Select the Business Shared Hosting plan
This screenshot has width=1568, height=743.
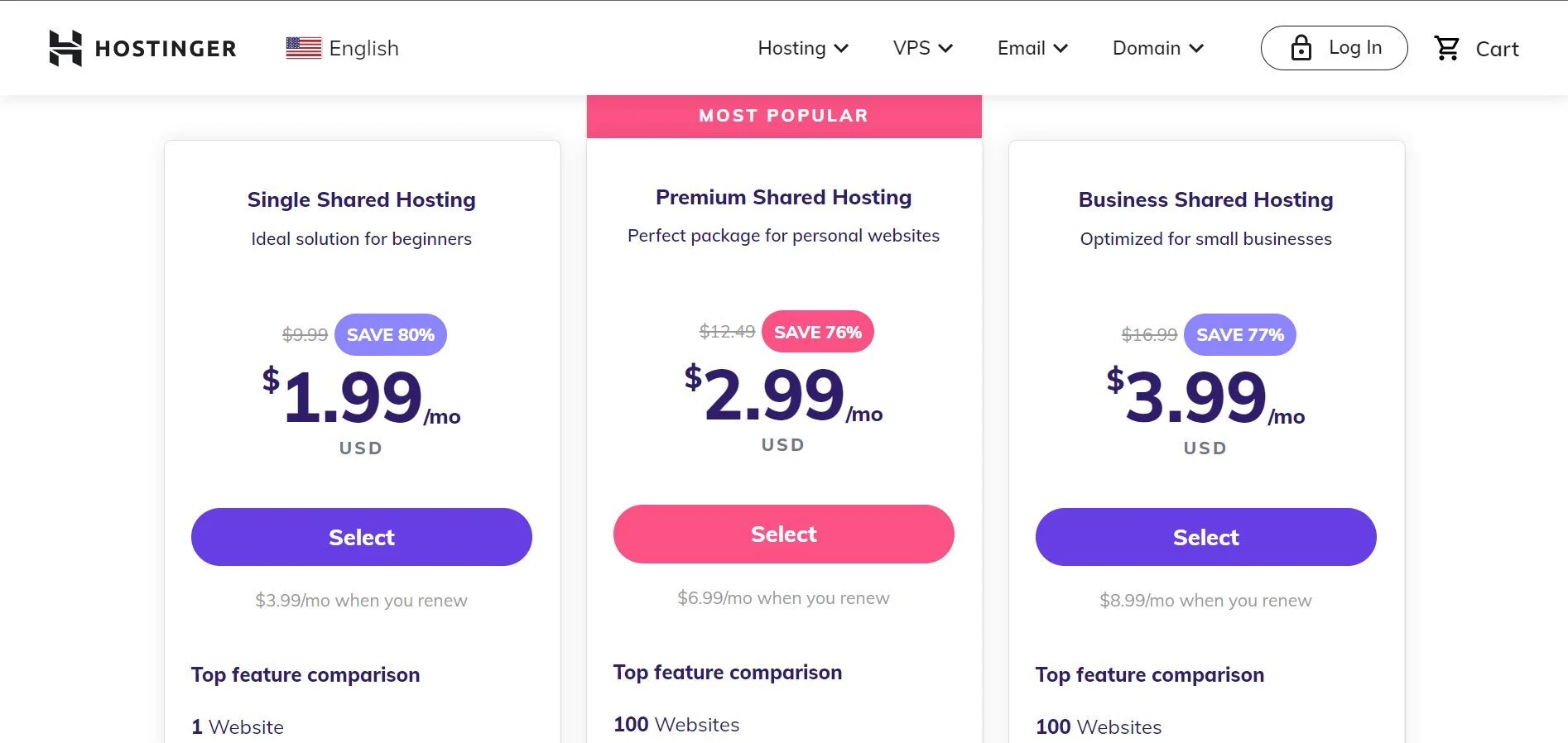point(1205,536)
